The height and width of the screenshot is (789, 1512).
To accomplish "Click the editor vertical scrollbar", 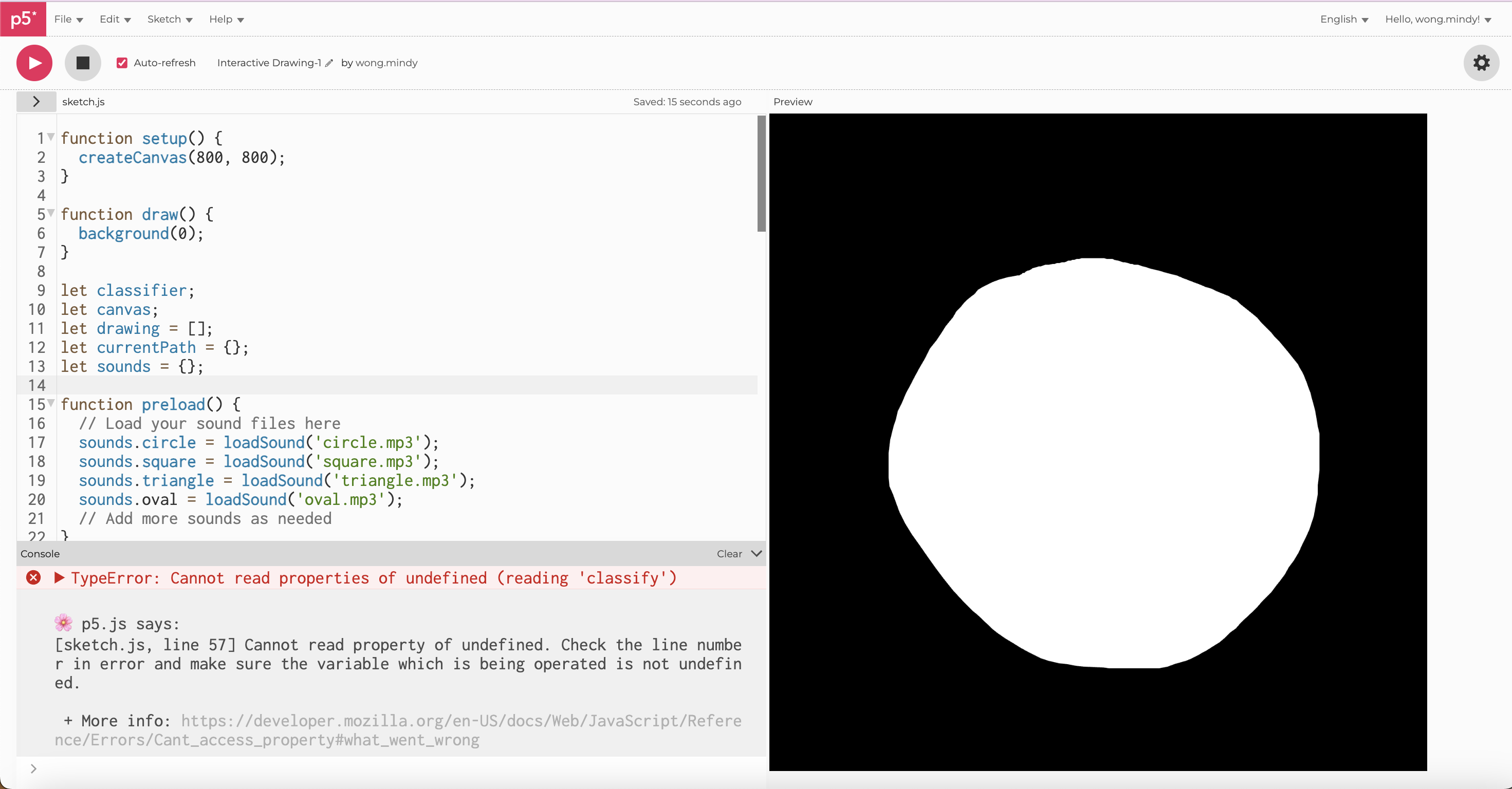I will pos(761,174).
